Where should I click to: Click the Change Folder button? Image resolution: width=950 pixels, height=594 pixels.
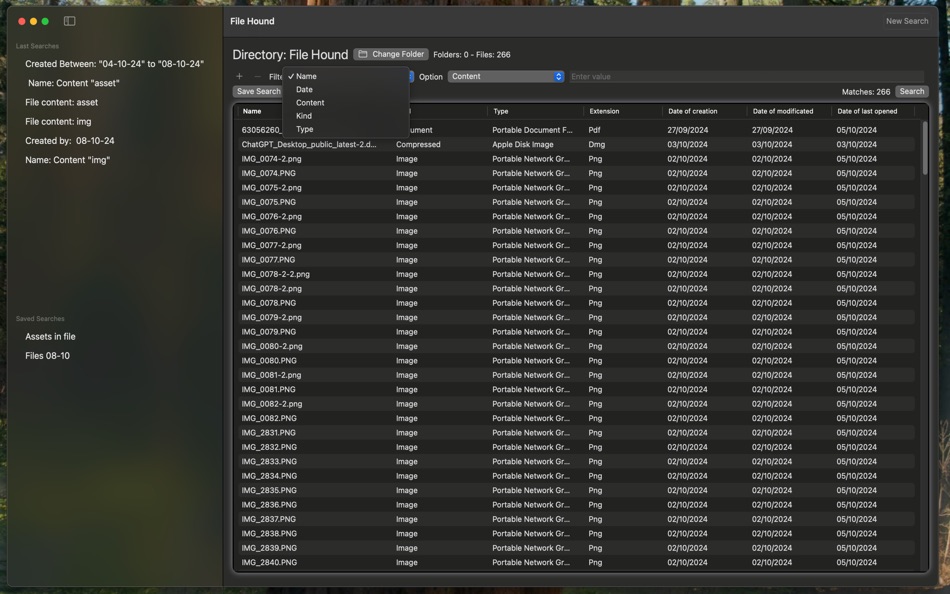pyautogui.click(x=391, y=55)
